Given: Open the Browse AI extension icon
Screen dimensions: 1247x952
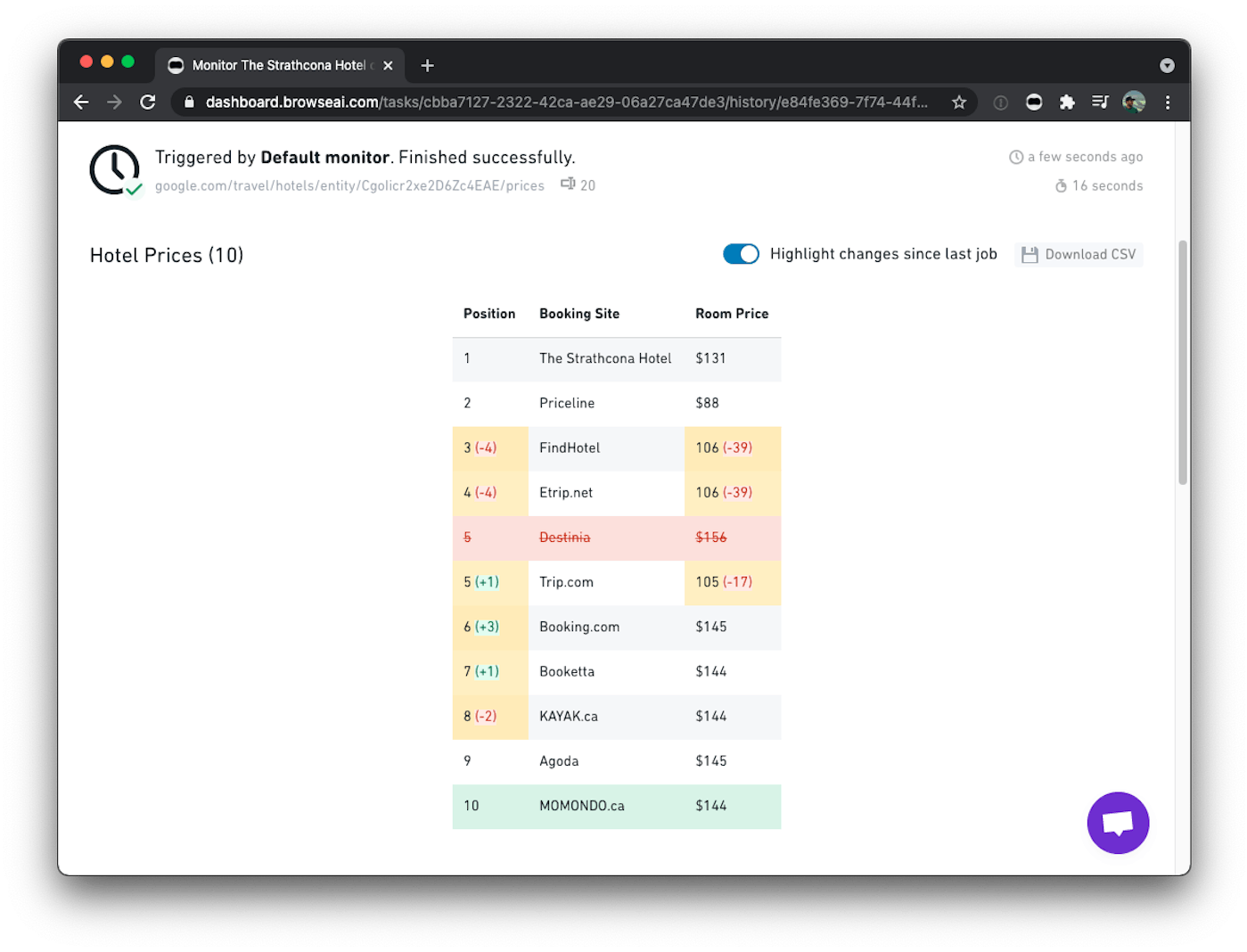Looking at the screenshot, I should 1034,103.
